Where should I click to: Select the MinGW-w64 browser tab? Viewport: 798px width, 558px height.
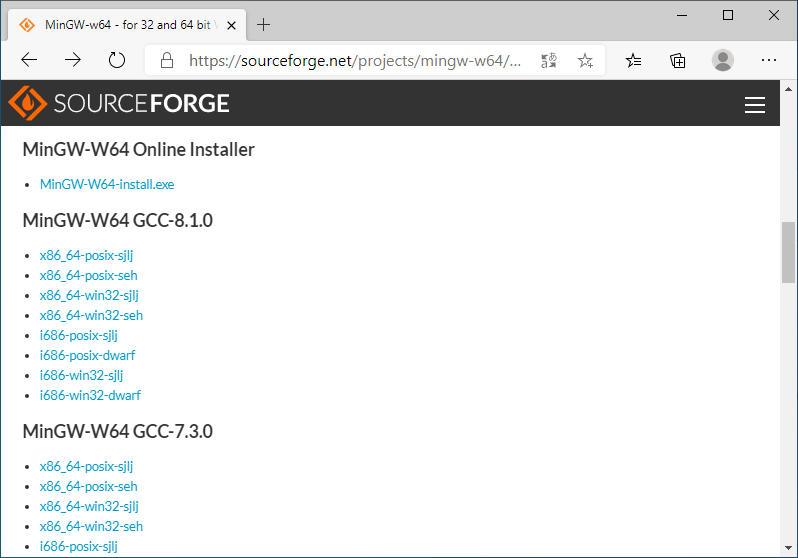pyautogui.click(x=120, y=24)
